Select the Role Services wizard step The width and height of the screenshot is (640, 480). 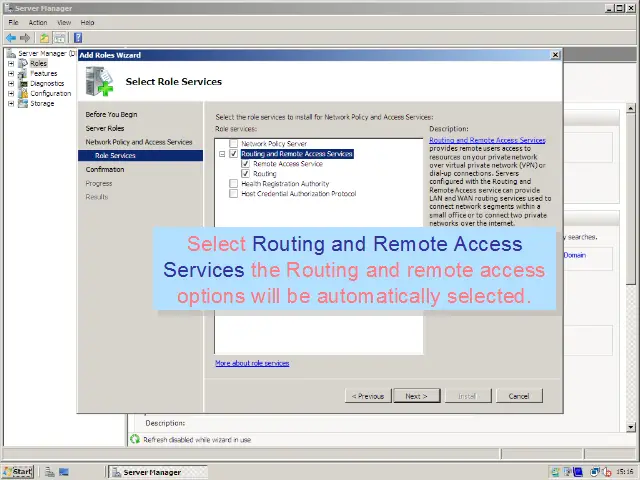point(140,156)
